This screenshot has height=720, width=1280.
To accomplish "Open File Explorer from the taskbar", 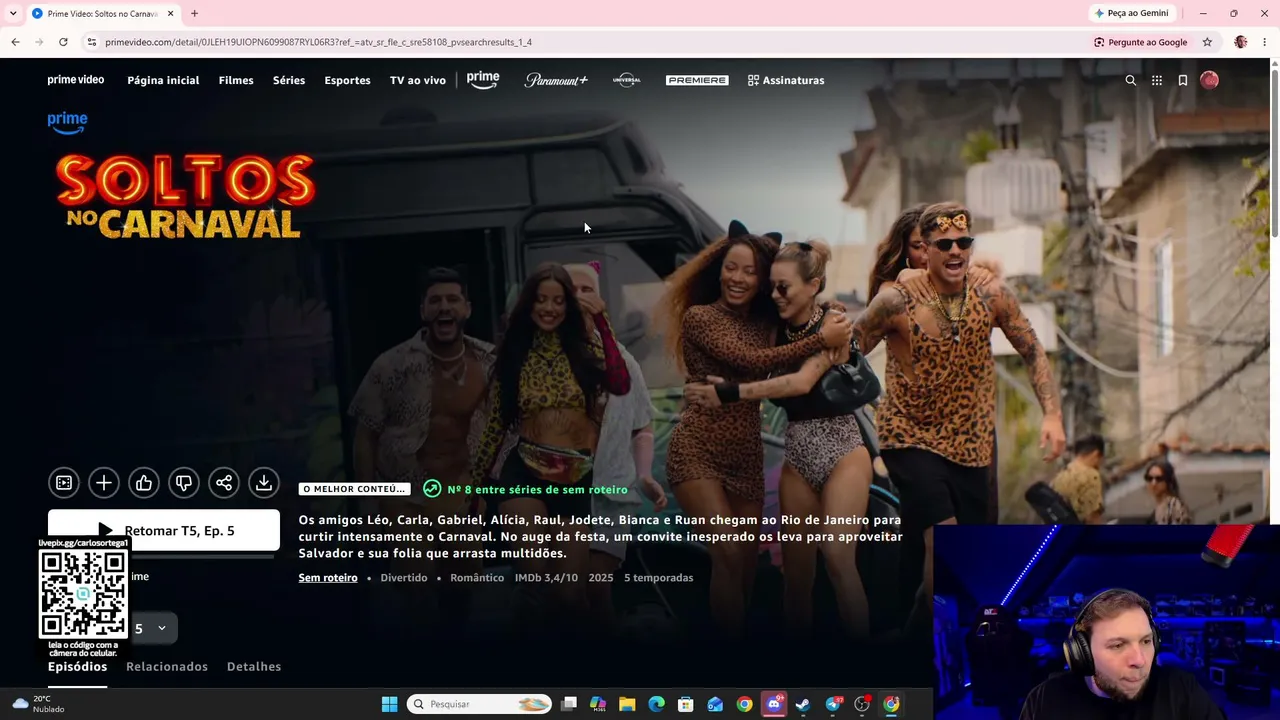I will [x=627, y=704].
